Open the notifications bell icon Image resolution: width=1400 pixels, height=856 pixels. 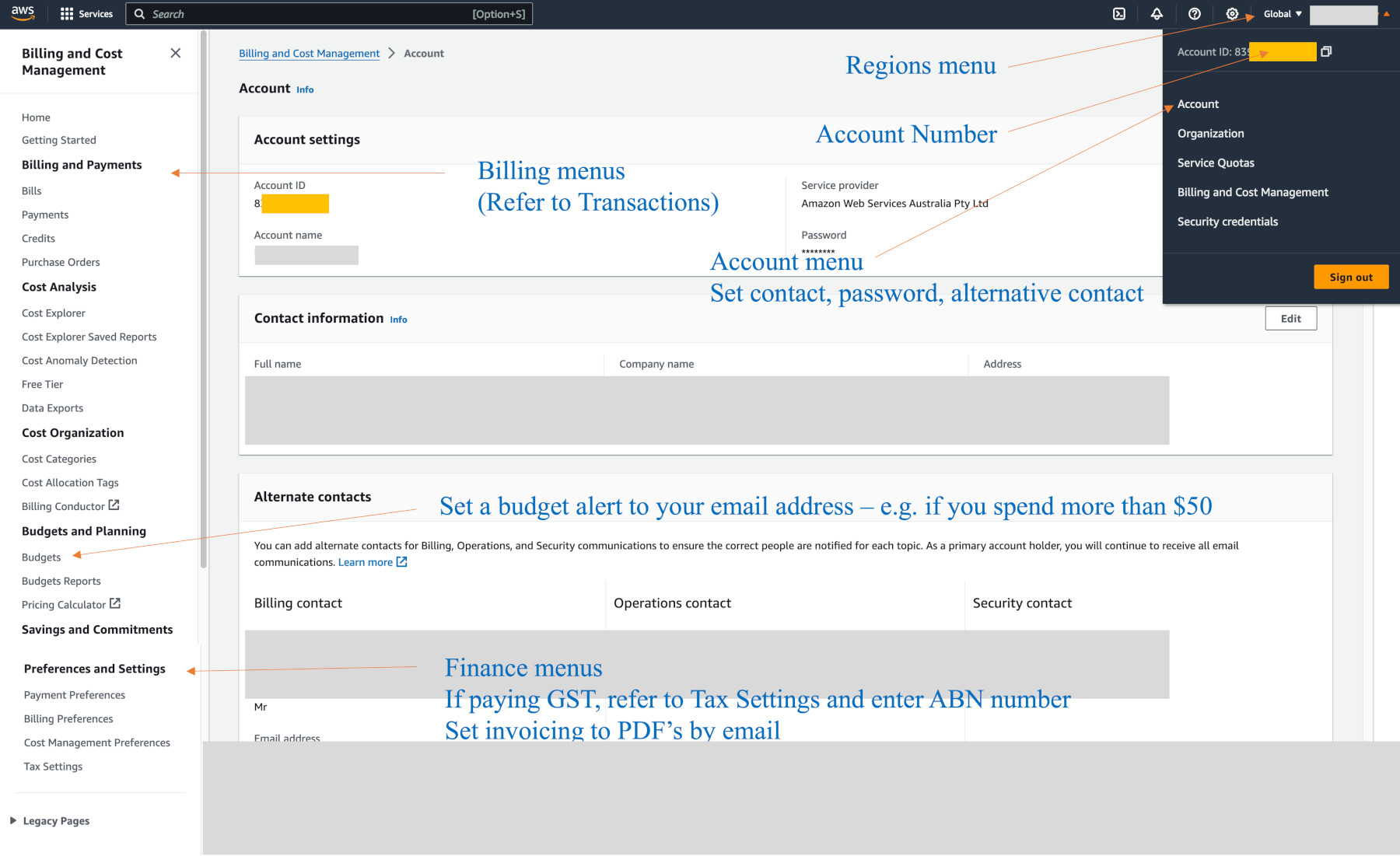pos(1157,14)
